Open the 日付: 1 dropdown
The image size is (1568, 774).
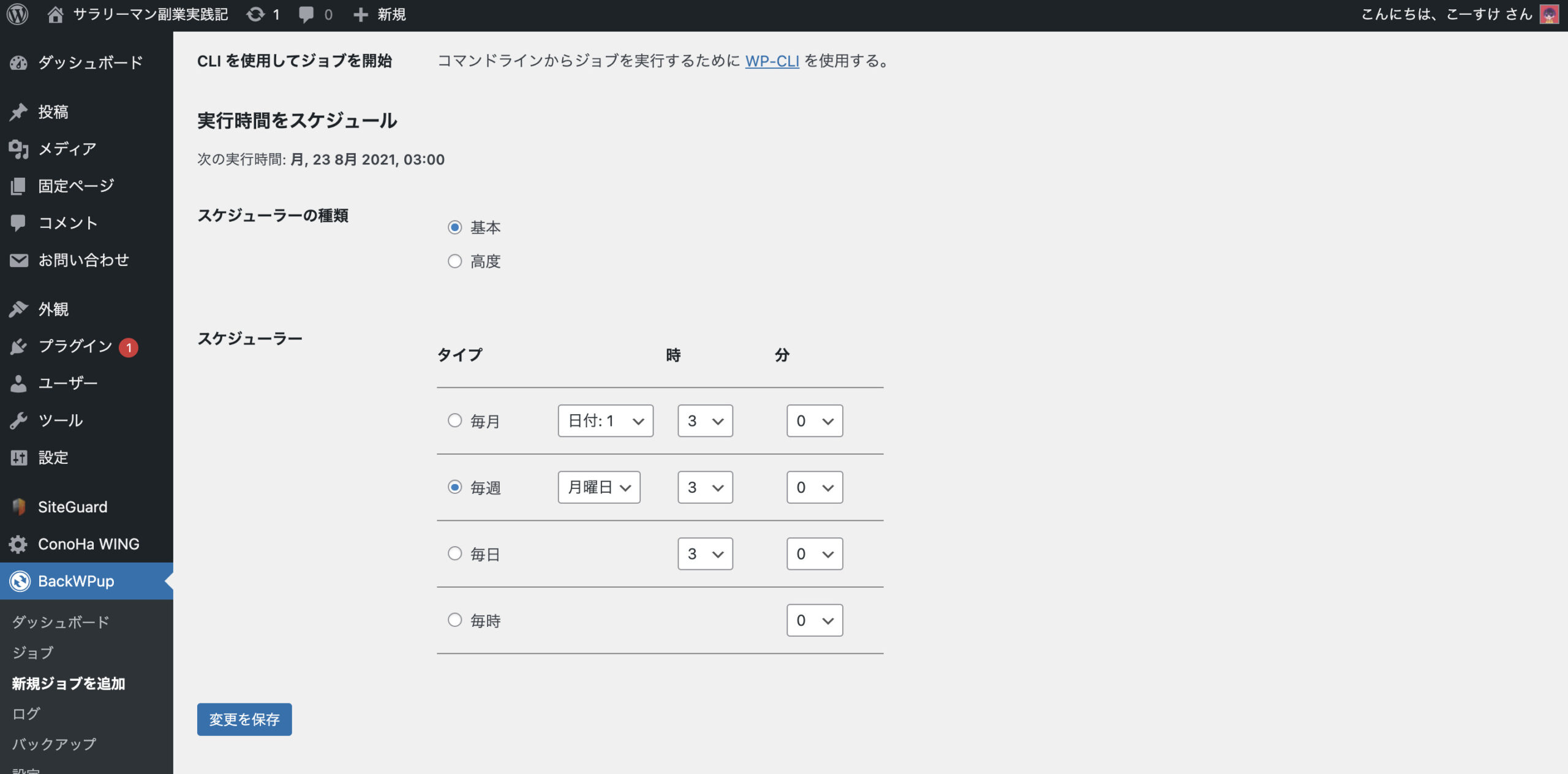[x=605, y=420]
